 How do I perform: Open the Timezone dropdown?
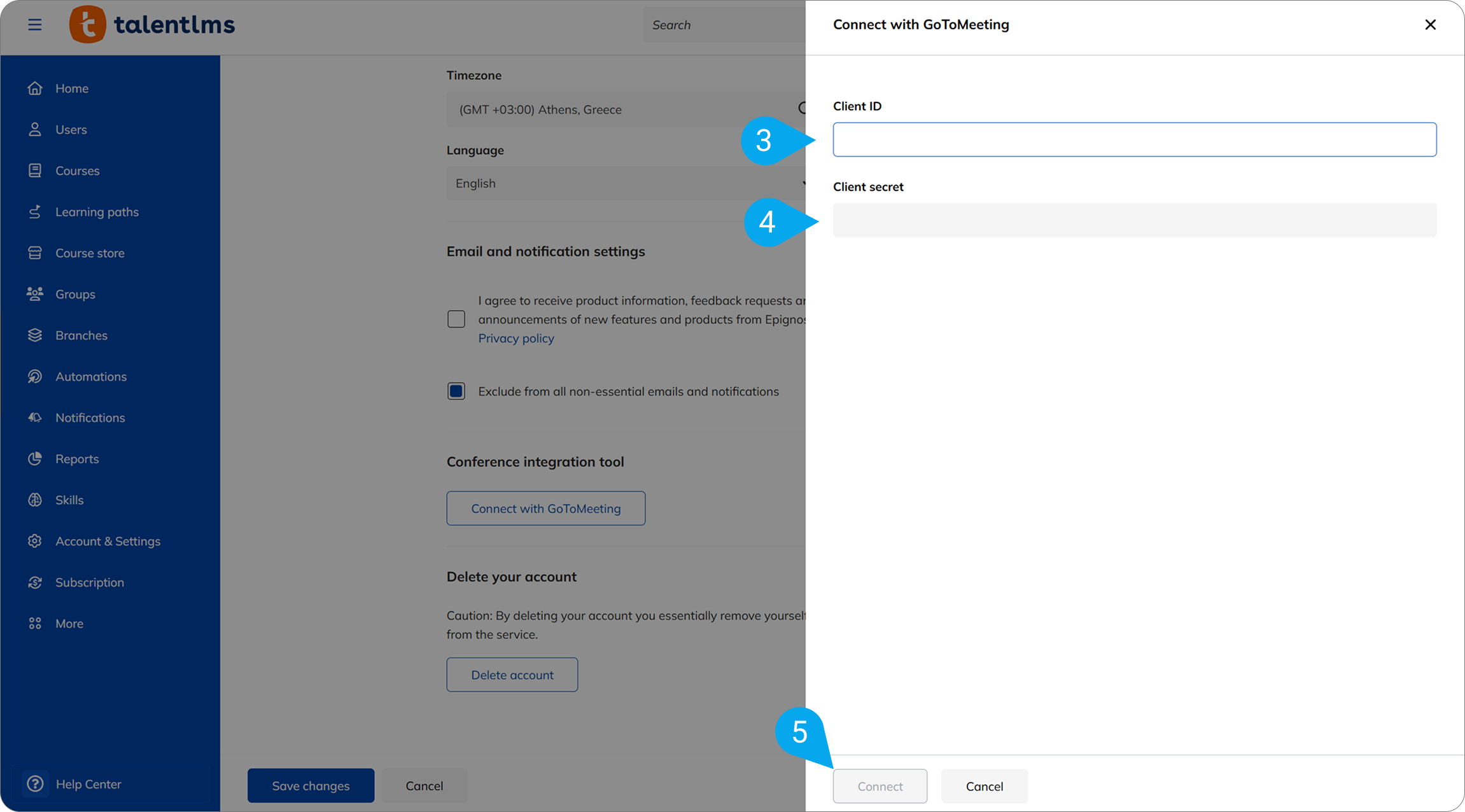(x=624, y=109)
